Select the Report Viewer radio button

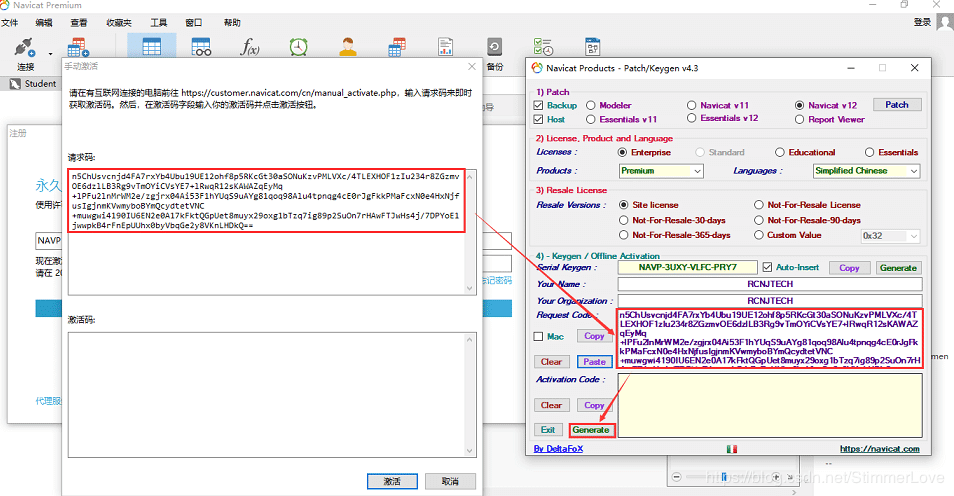pos(799,119)
